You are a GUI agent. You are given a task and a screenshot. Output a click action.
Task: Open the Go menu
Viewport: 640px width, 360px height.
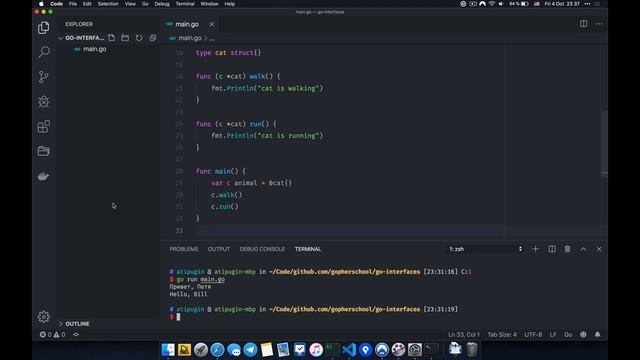click(145, 4)
